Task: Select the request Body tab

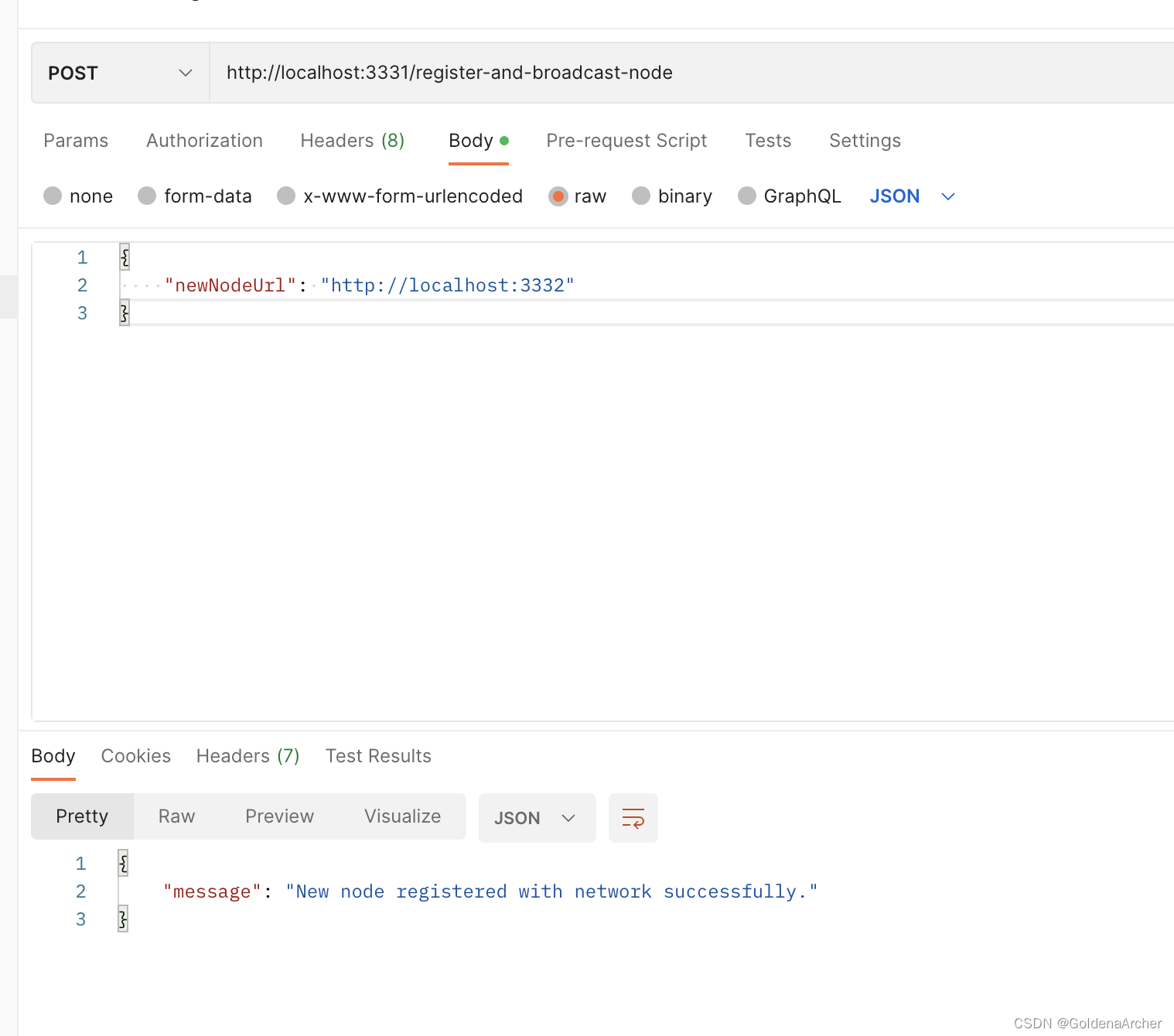Action: click(478, 141)
